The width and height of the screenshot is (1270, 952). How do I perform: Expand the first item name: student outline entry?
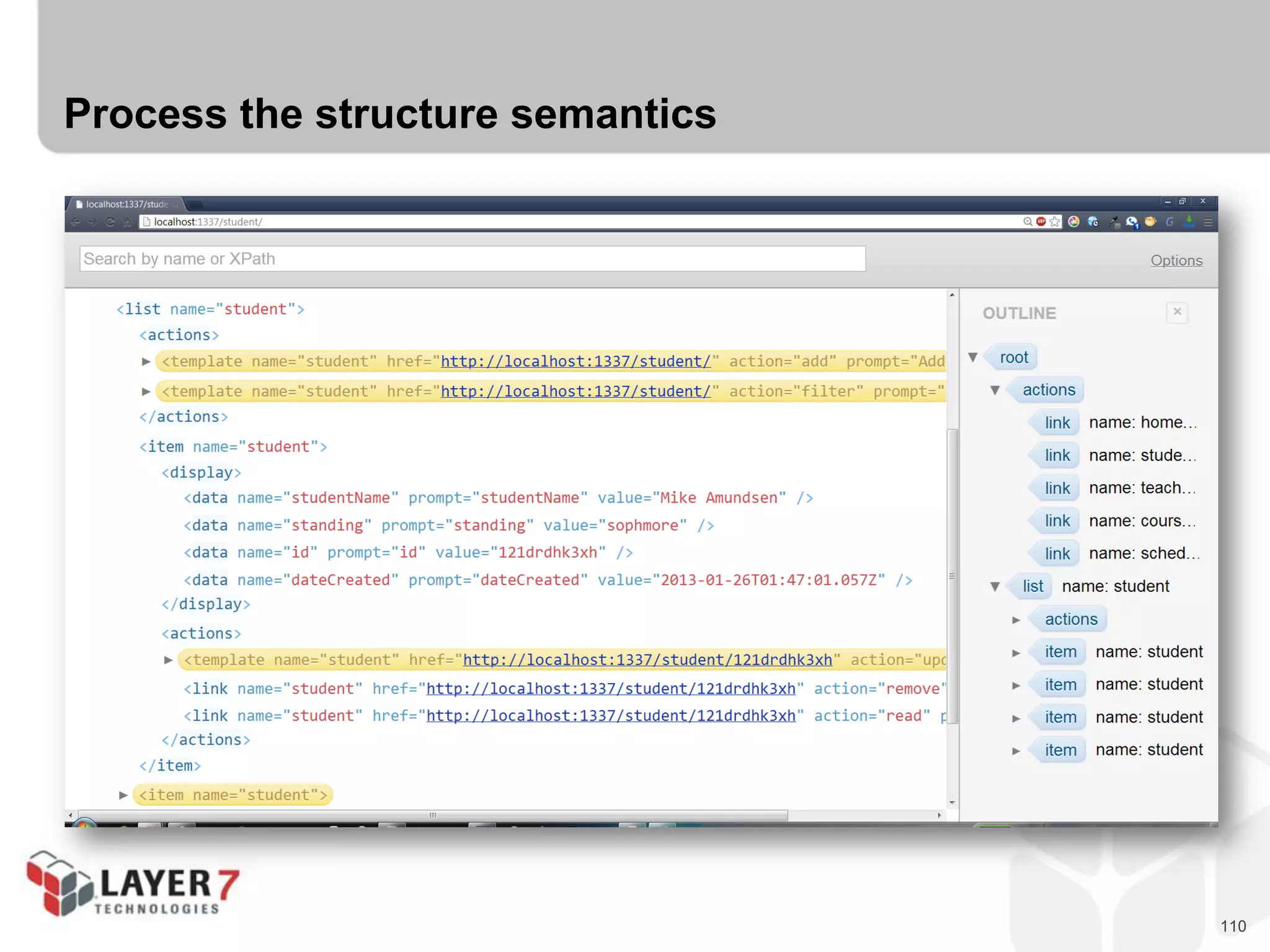pyautogui.click(x=1016, y=653)
